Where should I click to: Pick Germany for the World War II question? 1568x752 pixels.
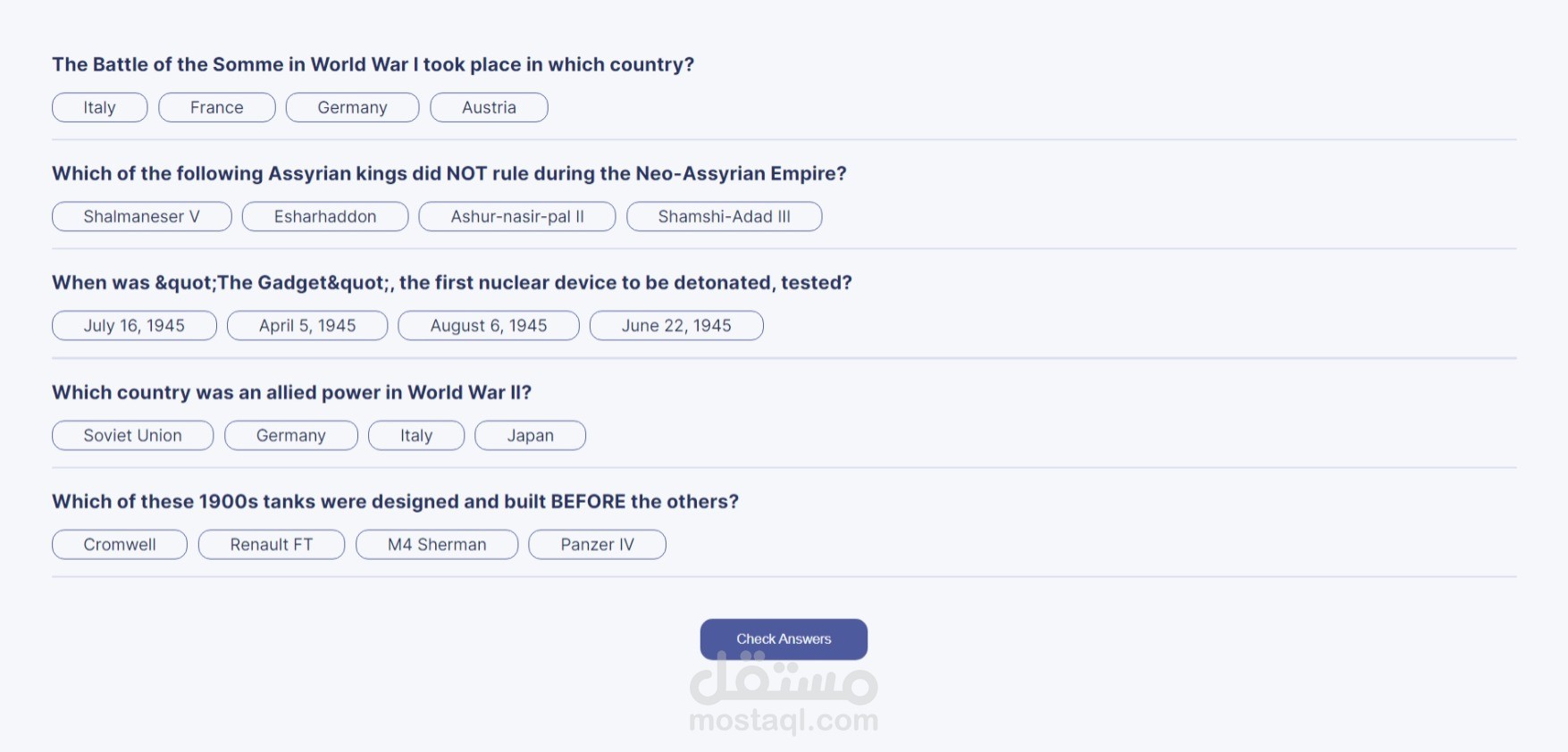pyautogui.click(x=291, y=436)
